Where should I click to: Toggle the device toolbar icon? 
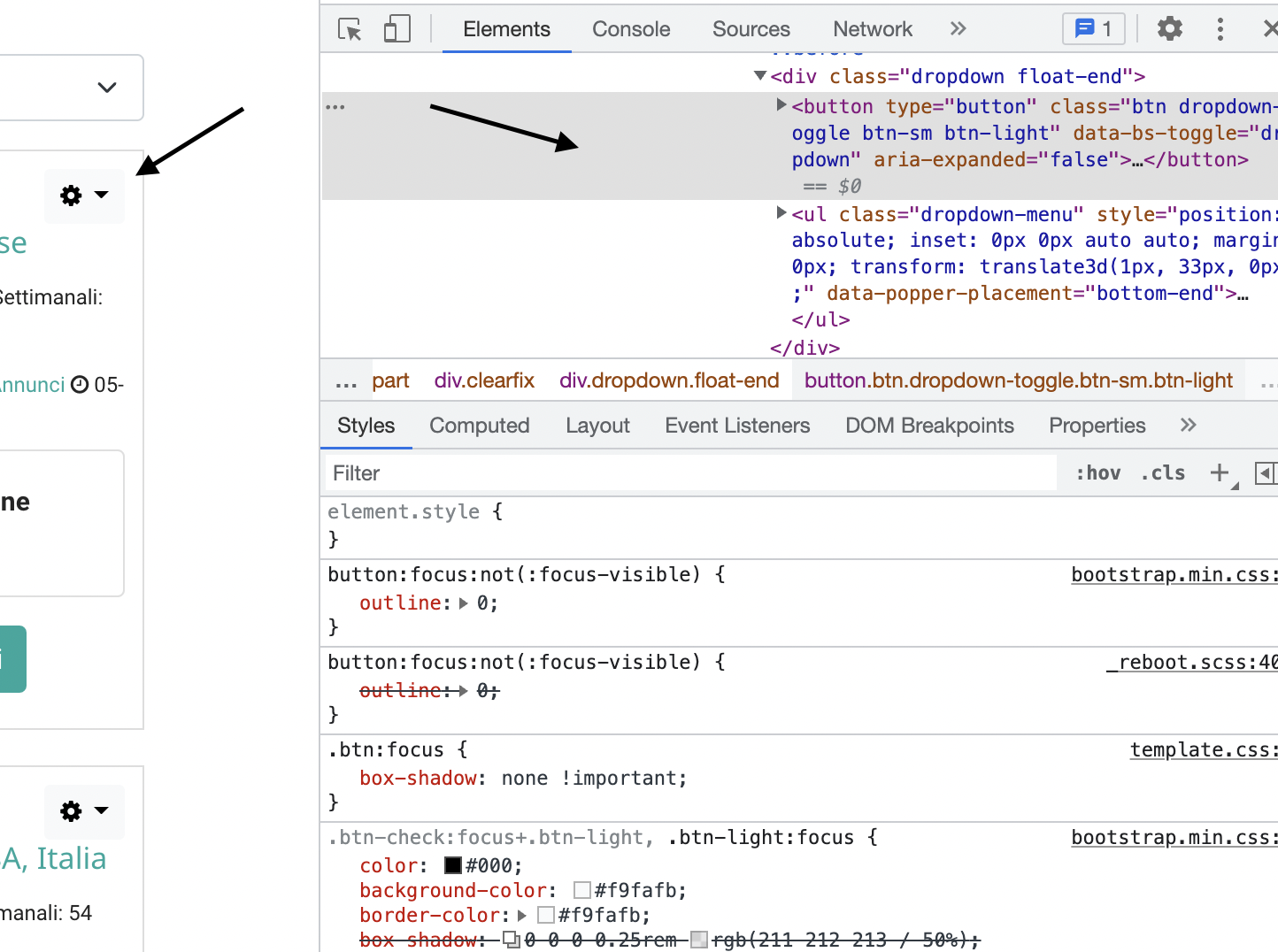[x=396, y=29]
